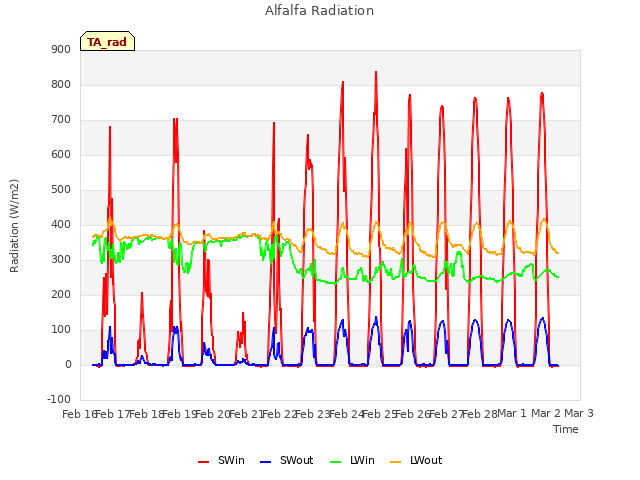Select the LWin legend entry
This screenshot has height=480, width=640.
point(352,460)
